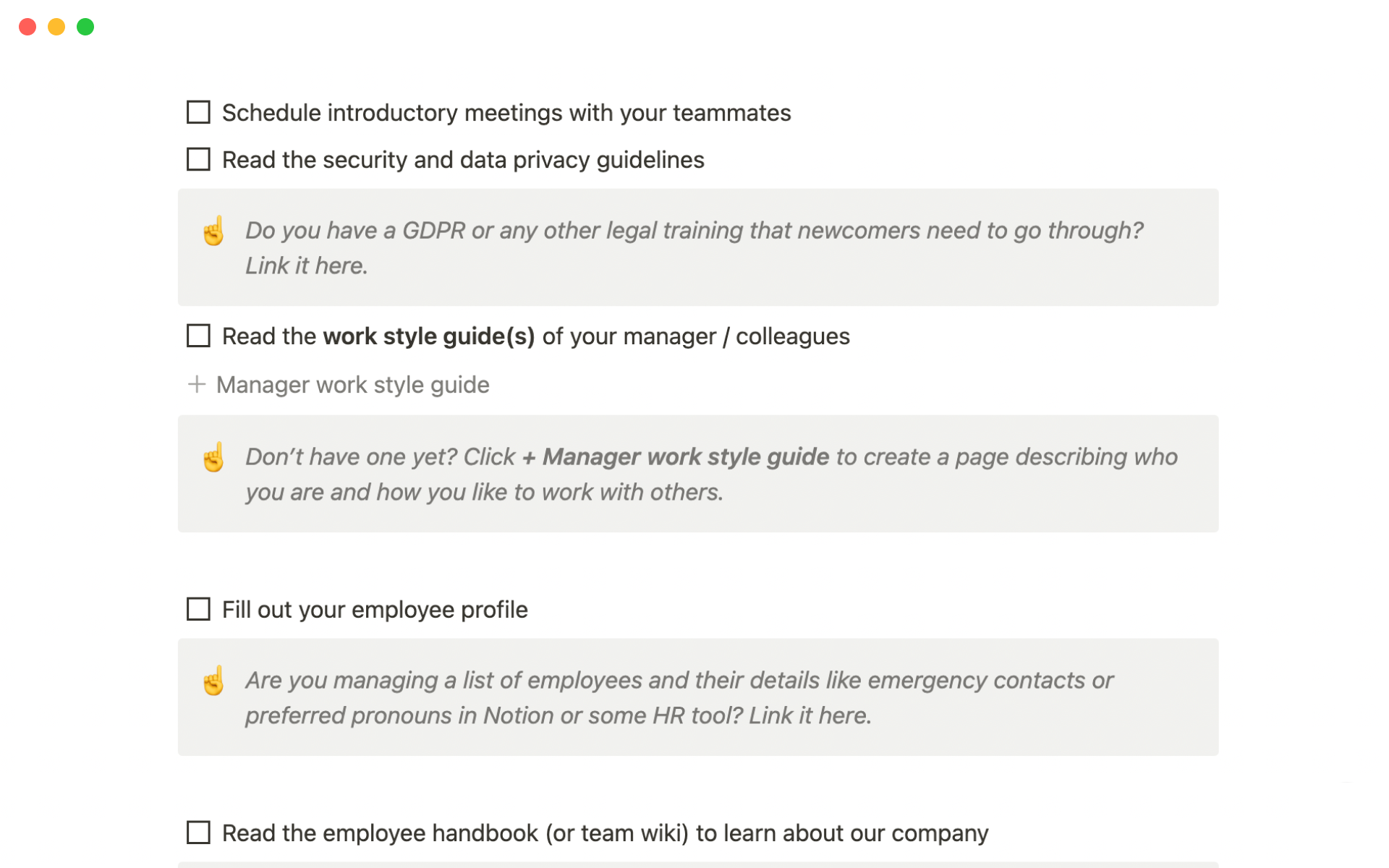Click the plus icon beside Manager work style guide

[x=196, y=384]
